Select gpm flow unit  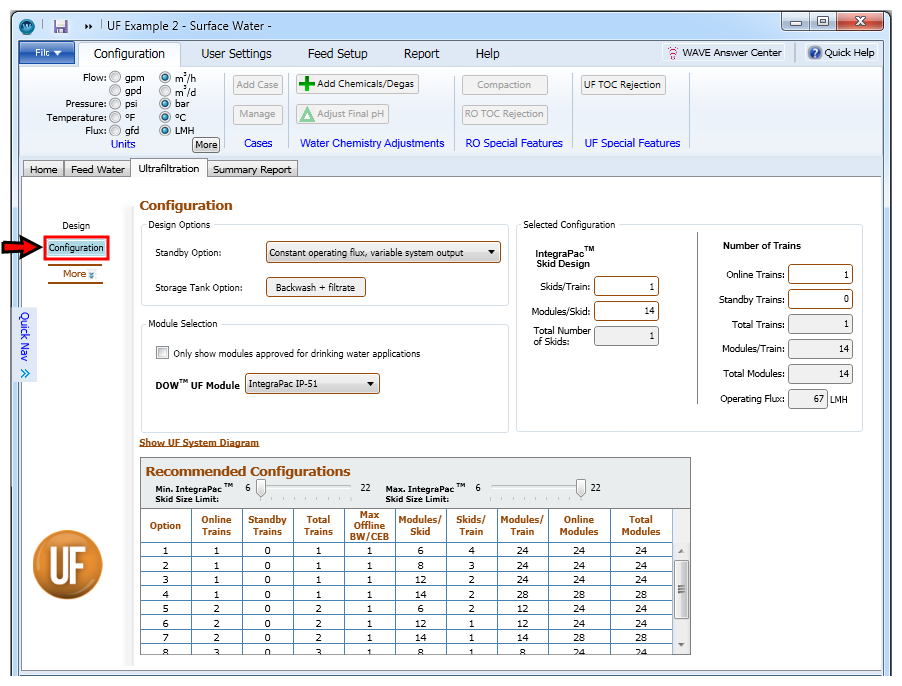[115, 77]
